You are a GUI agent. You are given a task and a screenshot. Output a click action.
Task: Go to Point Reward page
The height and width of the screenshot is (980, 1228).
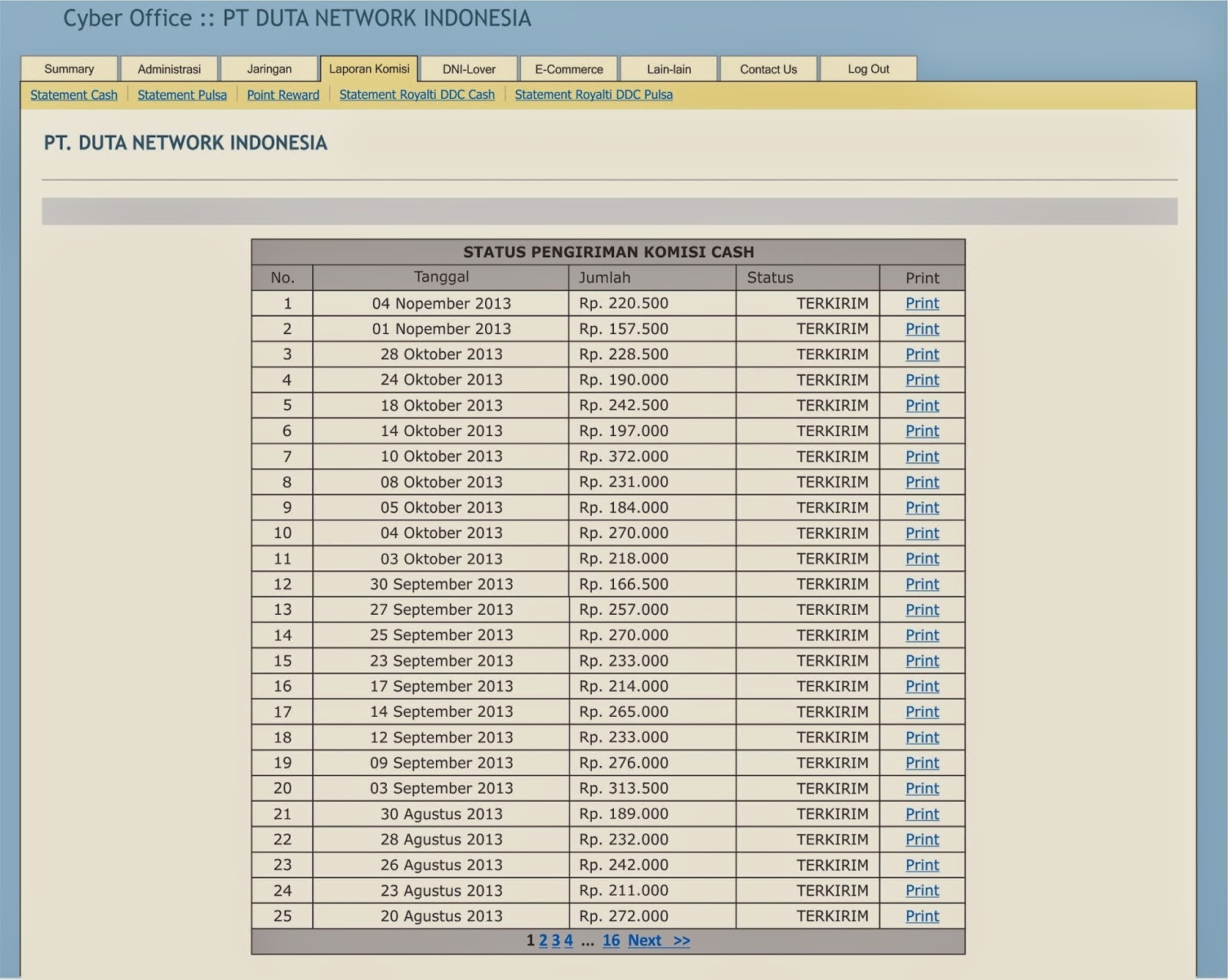[x=283, y=94]
